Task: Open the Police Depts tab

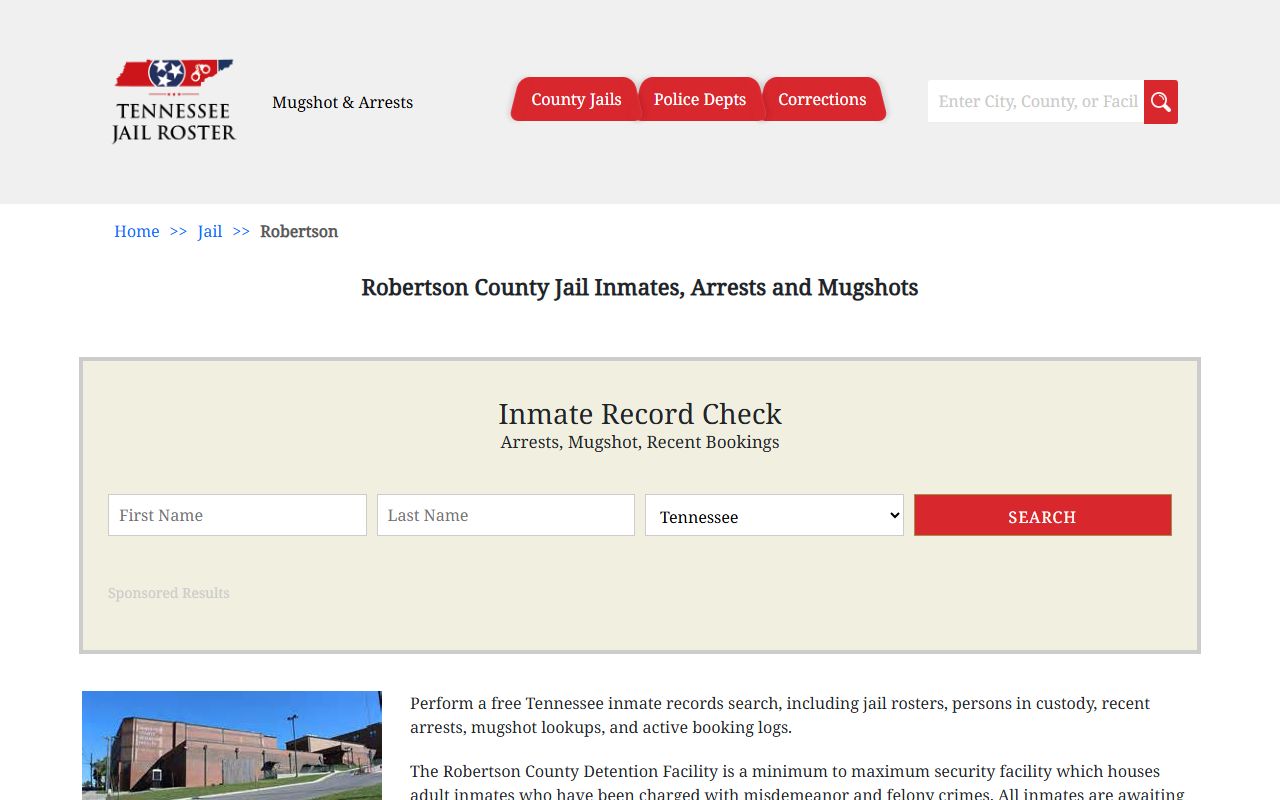Action: tap(700, 99)
